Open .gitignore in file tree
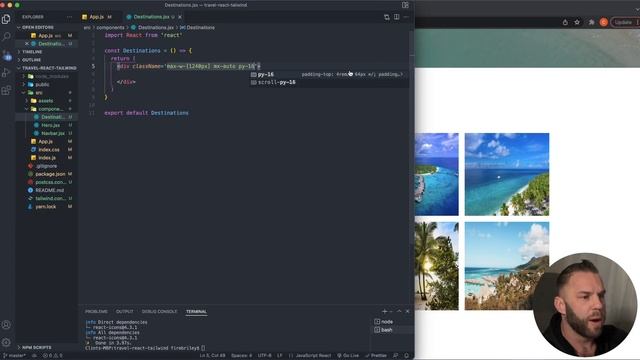This screenshot has width=640, height=360. [46, 166]
